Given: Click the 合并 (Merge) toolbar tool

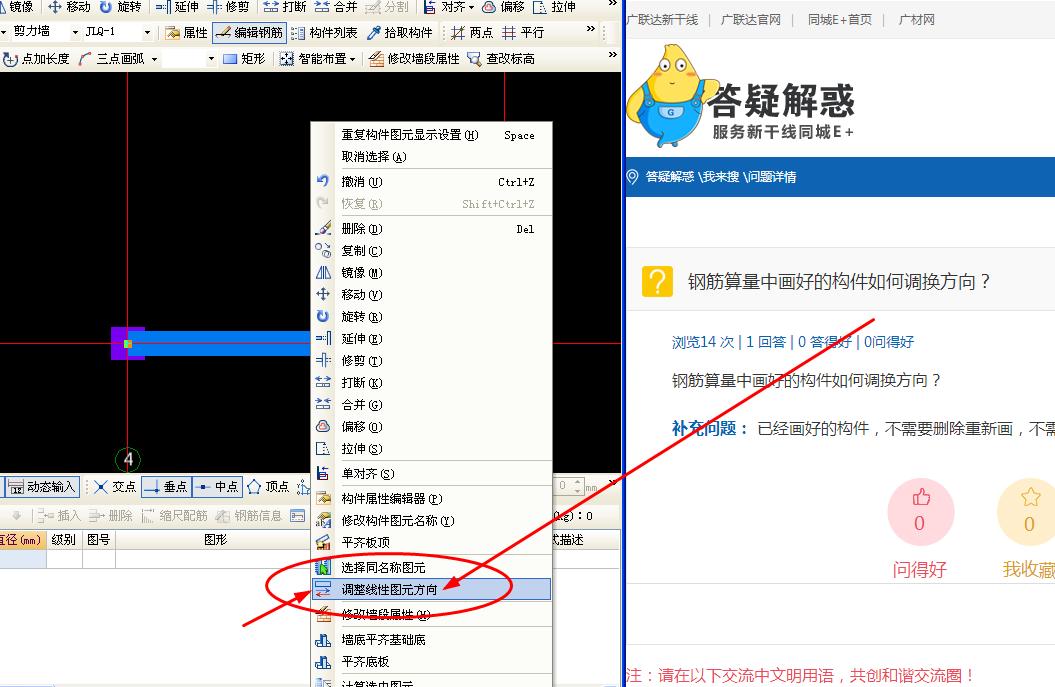Looking at the screenshot, I should [x=336, y=7].
